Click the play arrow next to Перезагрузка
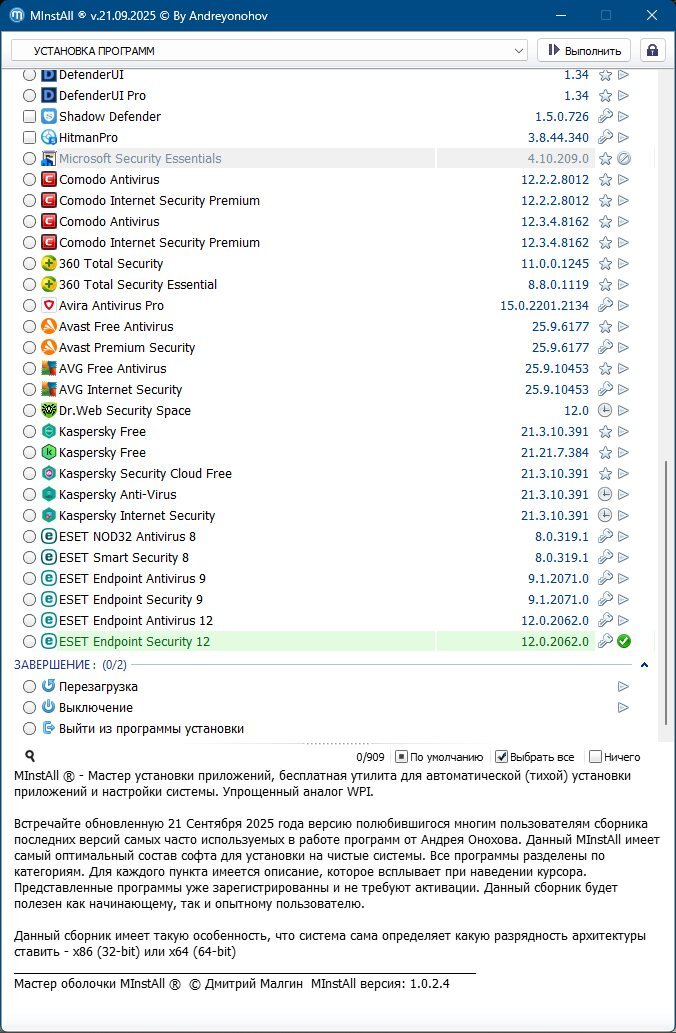Viewport: 676px width, 1033px height. click(623, 687)
